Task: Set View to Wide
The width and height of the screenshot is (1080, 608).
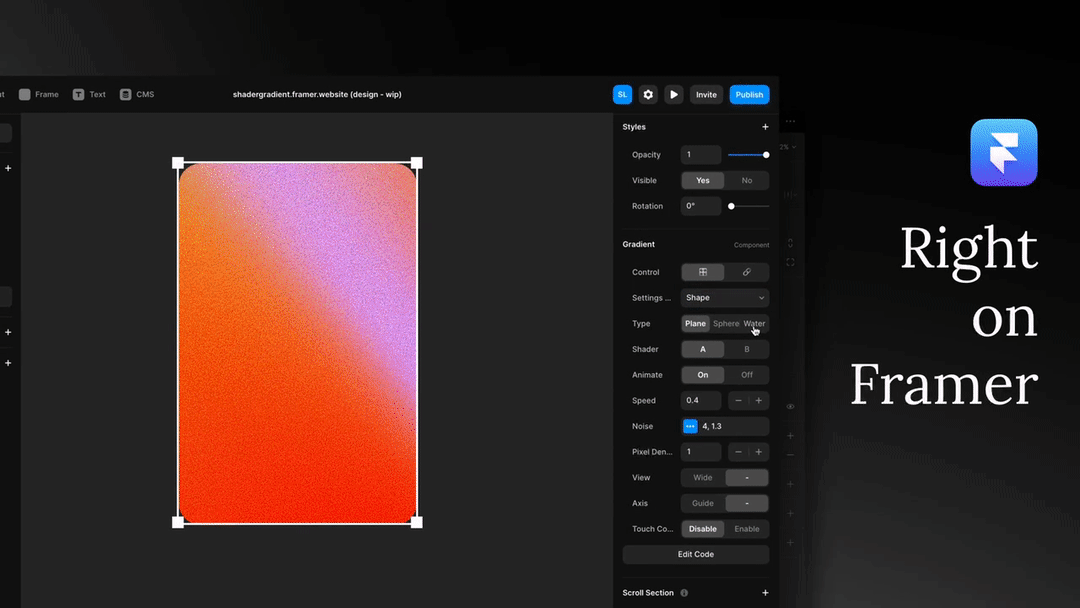Action: (x=703, y=477)
